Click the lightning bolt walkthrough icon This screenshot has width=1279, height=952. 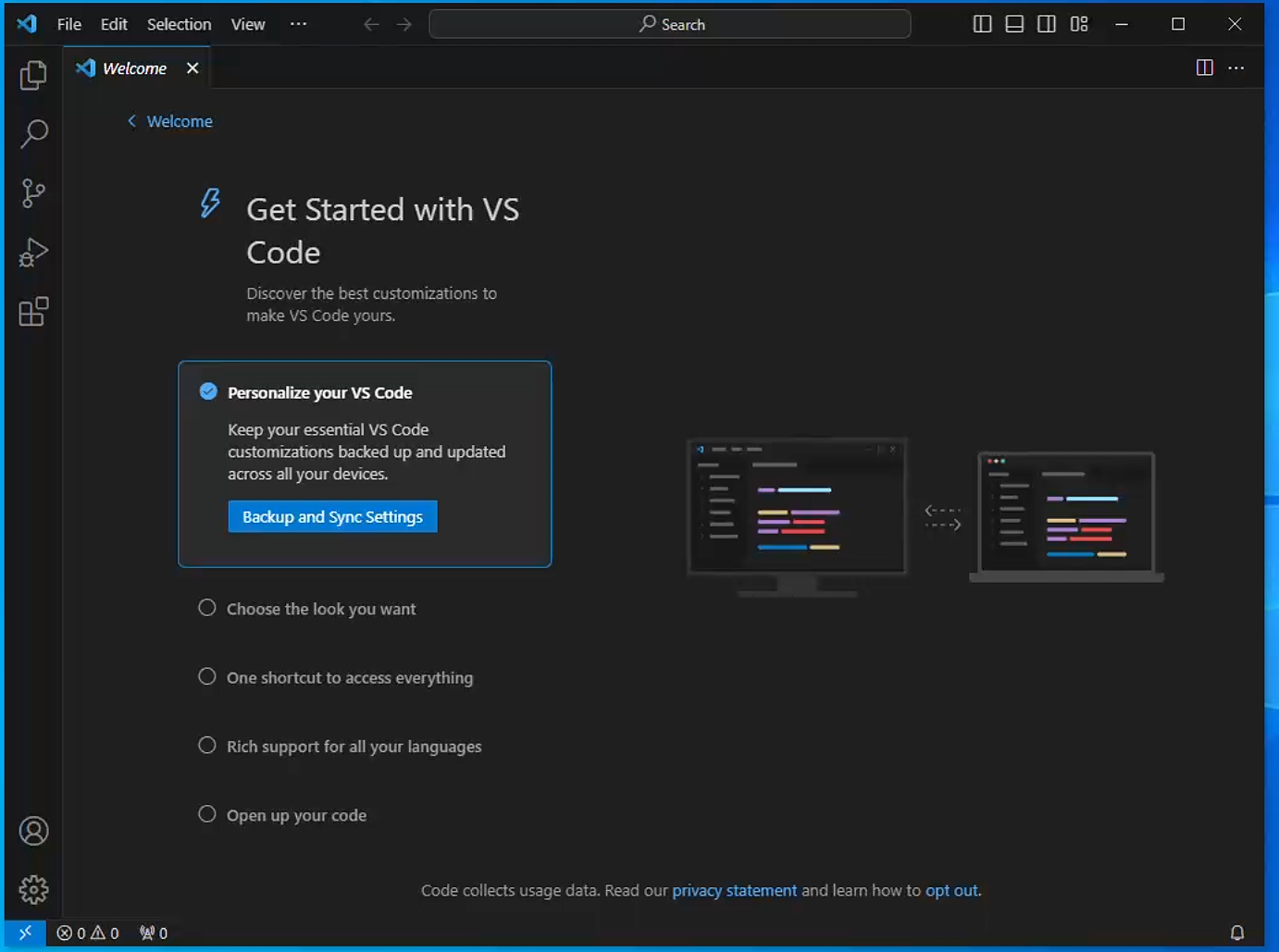click(x=211, y=204)
